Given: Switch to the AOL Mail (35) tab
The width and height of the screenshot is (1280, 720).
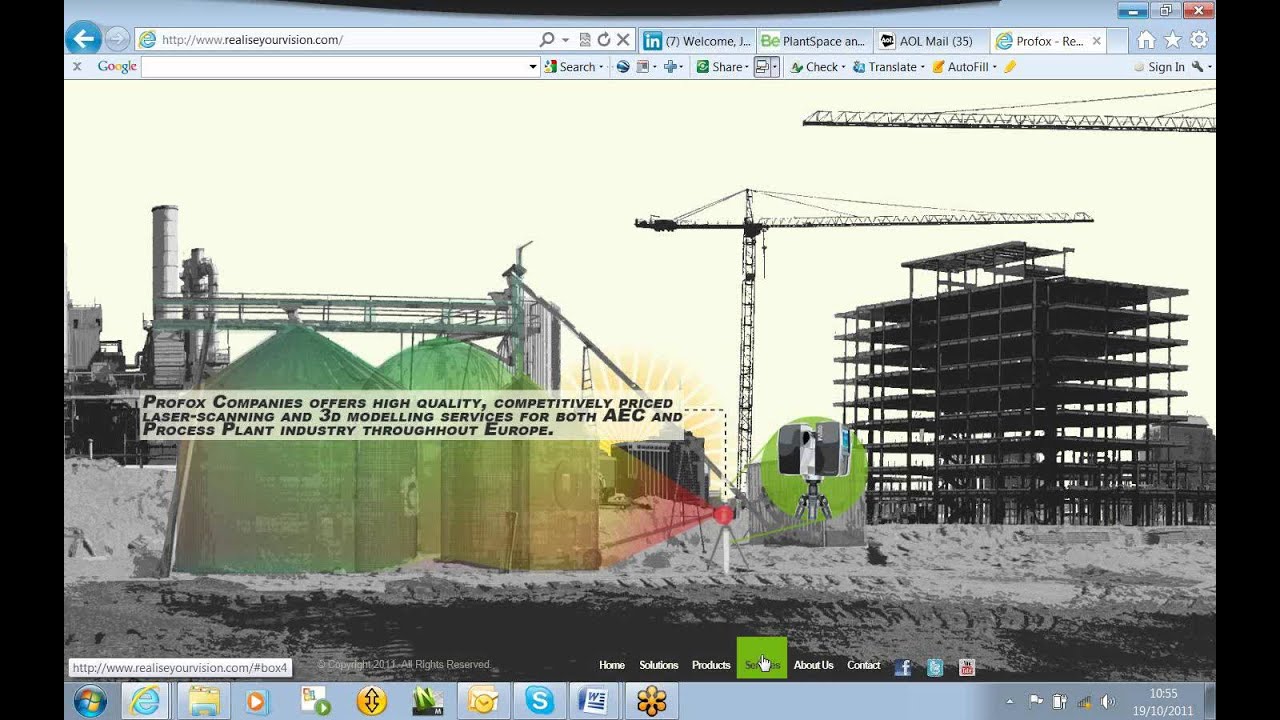Looking at the screenshot, I should [x=932, y=41].
